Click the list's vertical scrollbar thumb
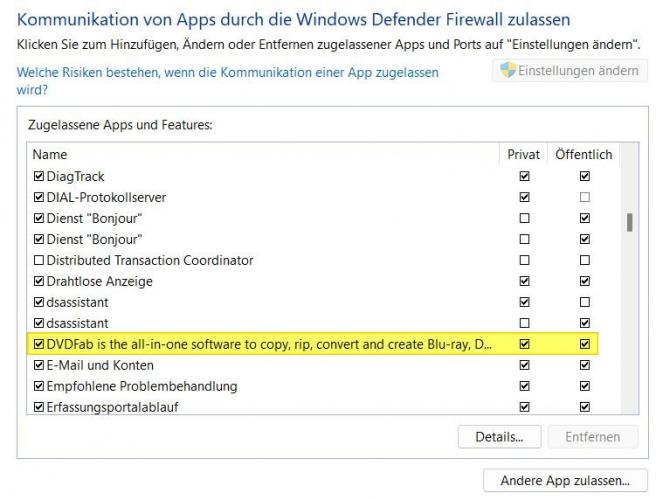Viewport: 656px width, 500px height. coord(630,223)
